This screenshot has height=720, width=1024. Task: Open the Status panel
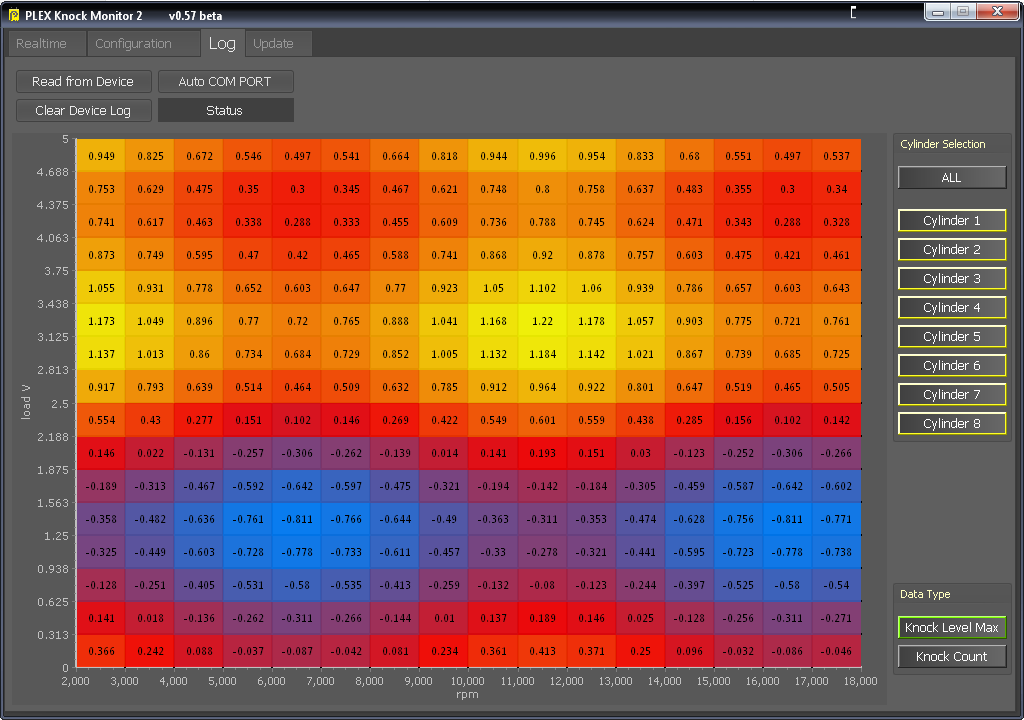[x=225, y=110]
